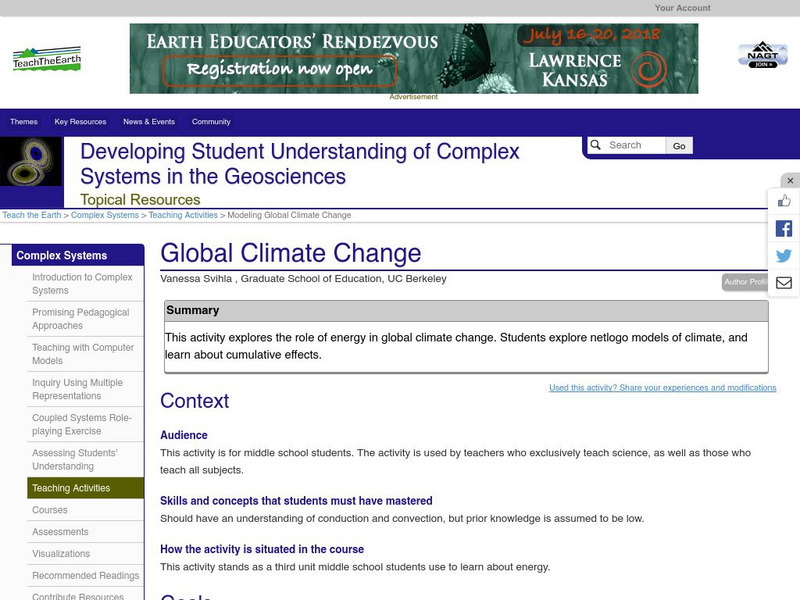Viewport: 800px width, 600px height.
Task: Click the complex systems spiral thumbnail
Action: [31, 162]
